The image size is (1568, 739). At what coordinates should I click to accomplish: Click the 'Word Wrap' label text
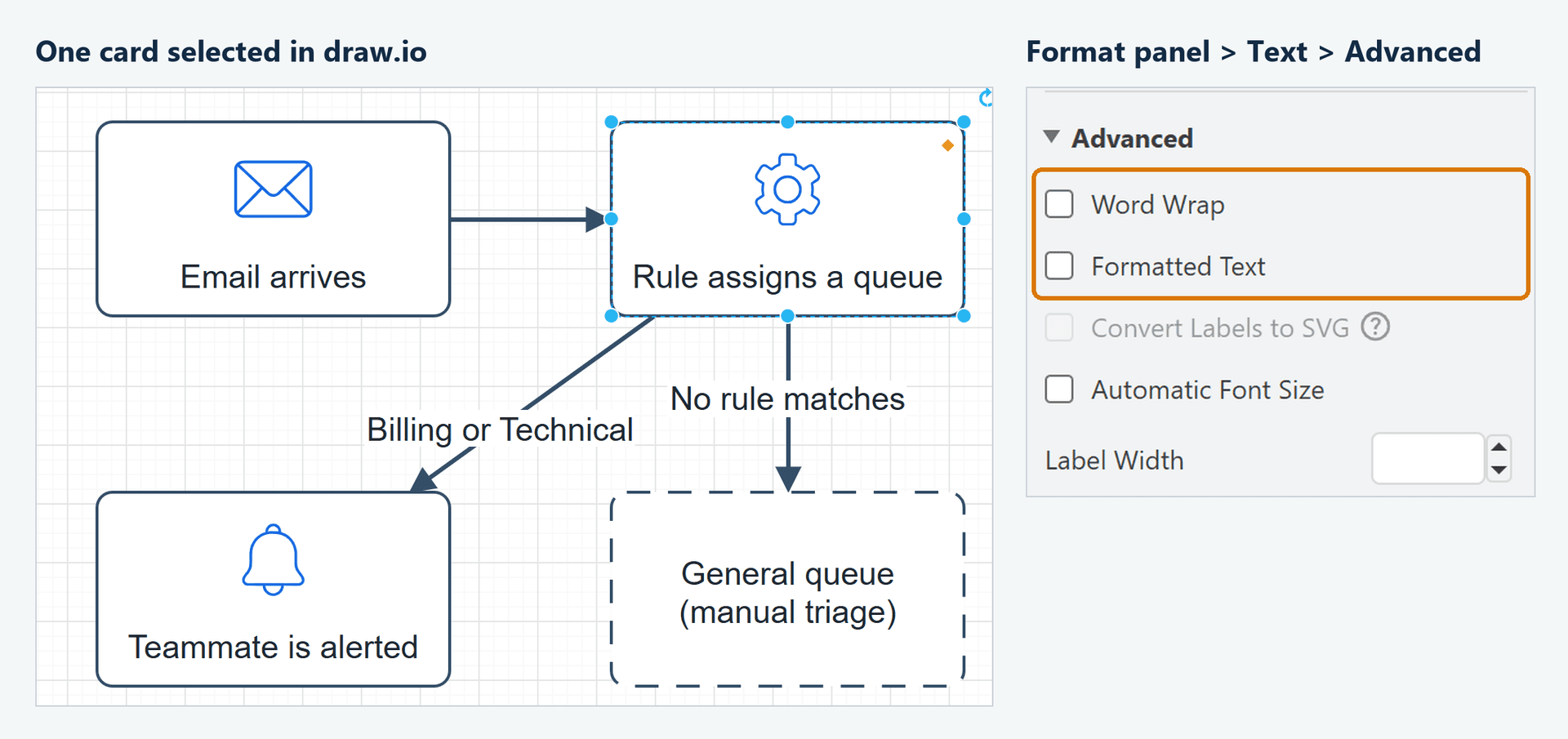[1158, 205]
